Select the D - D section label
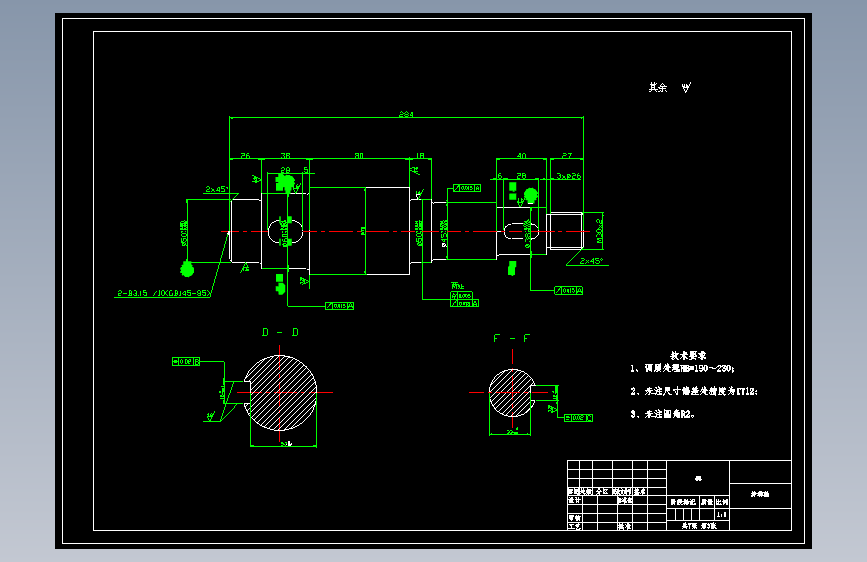The image size is (867, 562). (x=280, y=332)
